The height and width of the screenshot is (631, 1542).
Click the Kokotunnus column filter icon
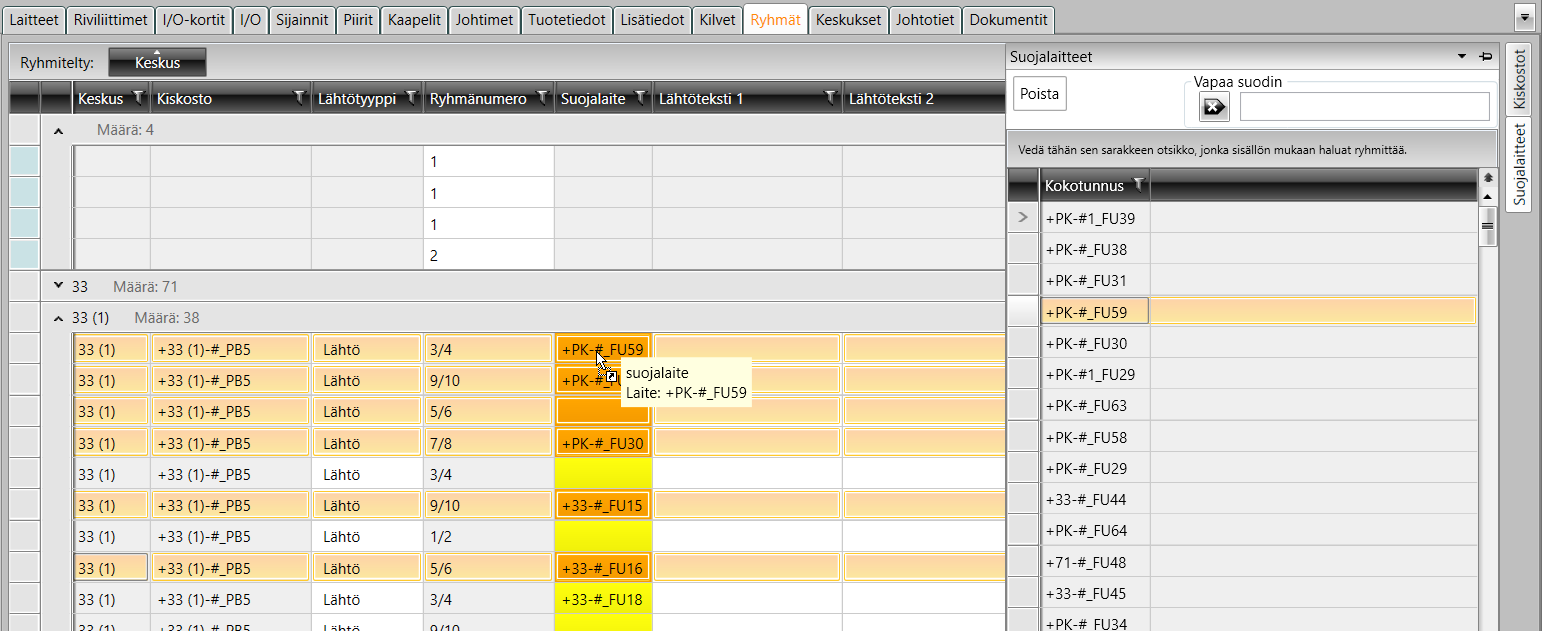pos(1137,185)
